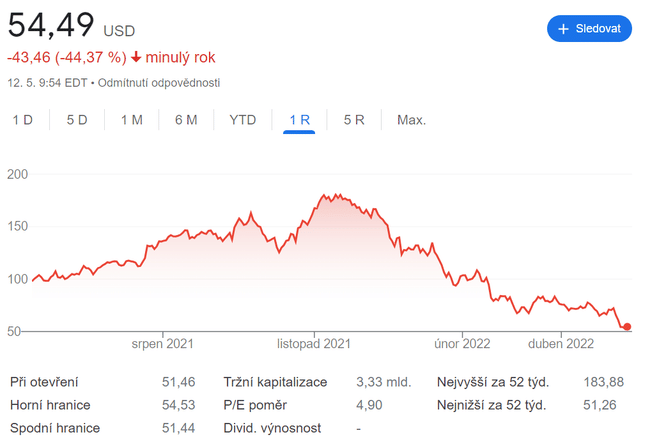Viewport: 650px width, 440px height.
Task: Click the P/E poměr label
Action: [255, 405]
